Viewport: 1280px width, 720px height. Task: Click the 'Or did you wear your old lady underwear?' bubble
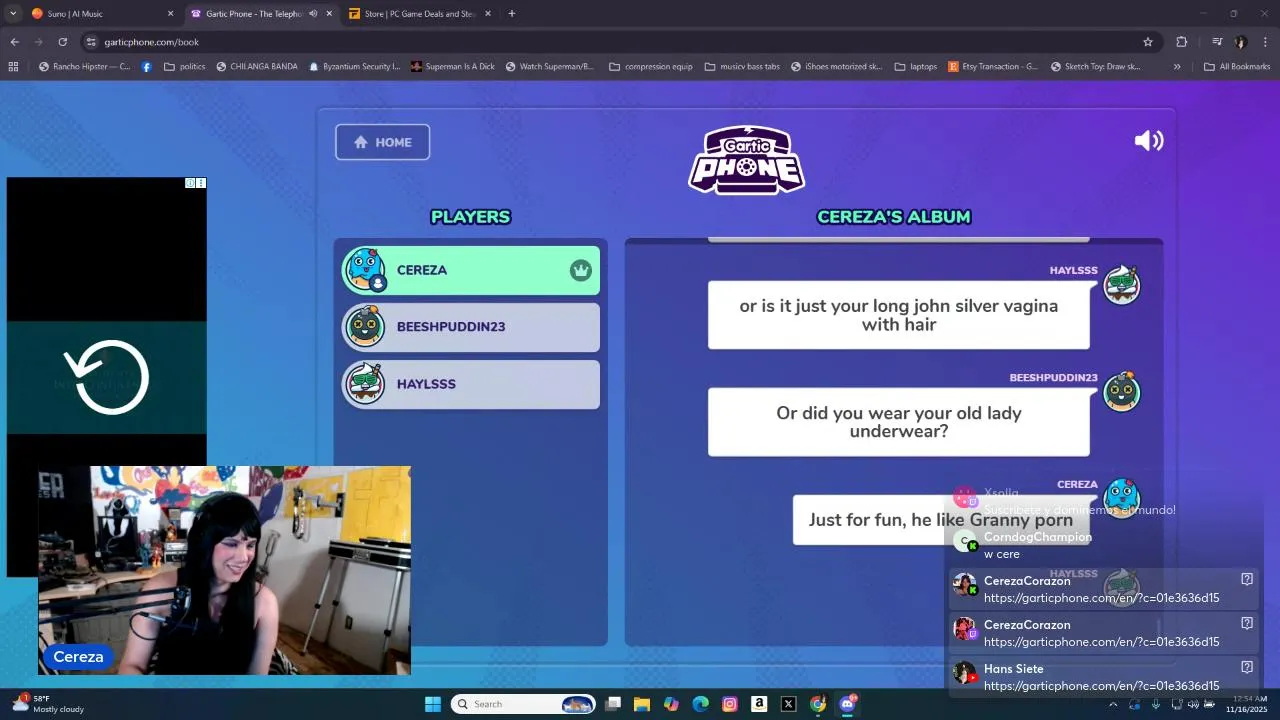898,422
